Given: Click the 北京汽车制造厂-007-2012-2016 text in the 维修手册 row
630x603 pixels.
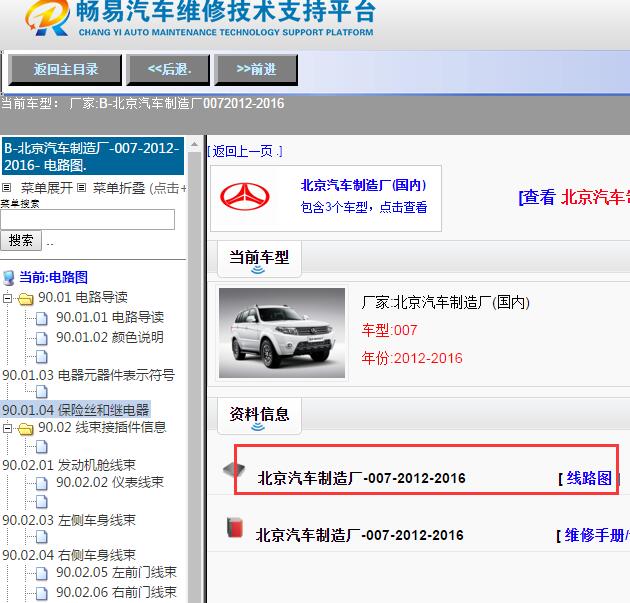Looking at the screenshot, I should coord(360,535).
